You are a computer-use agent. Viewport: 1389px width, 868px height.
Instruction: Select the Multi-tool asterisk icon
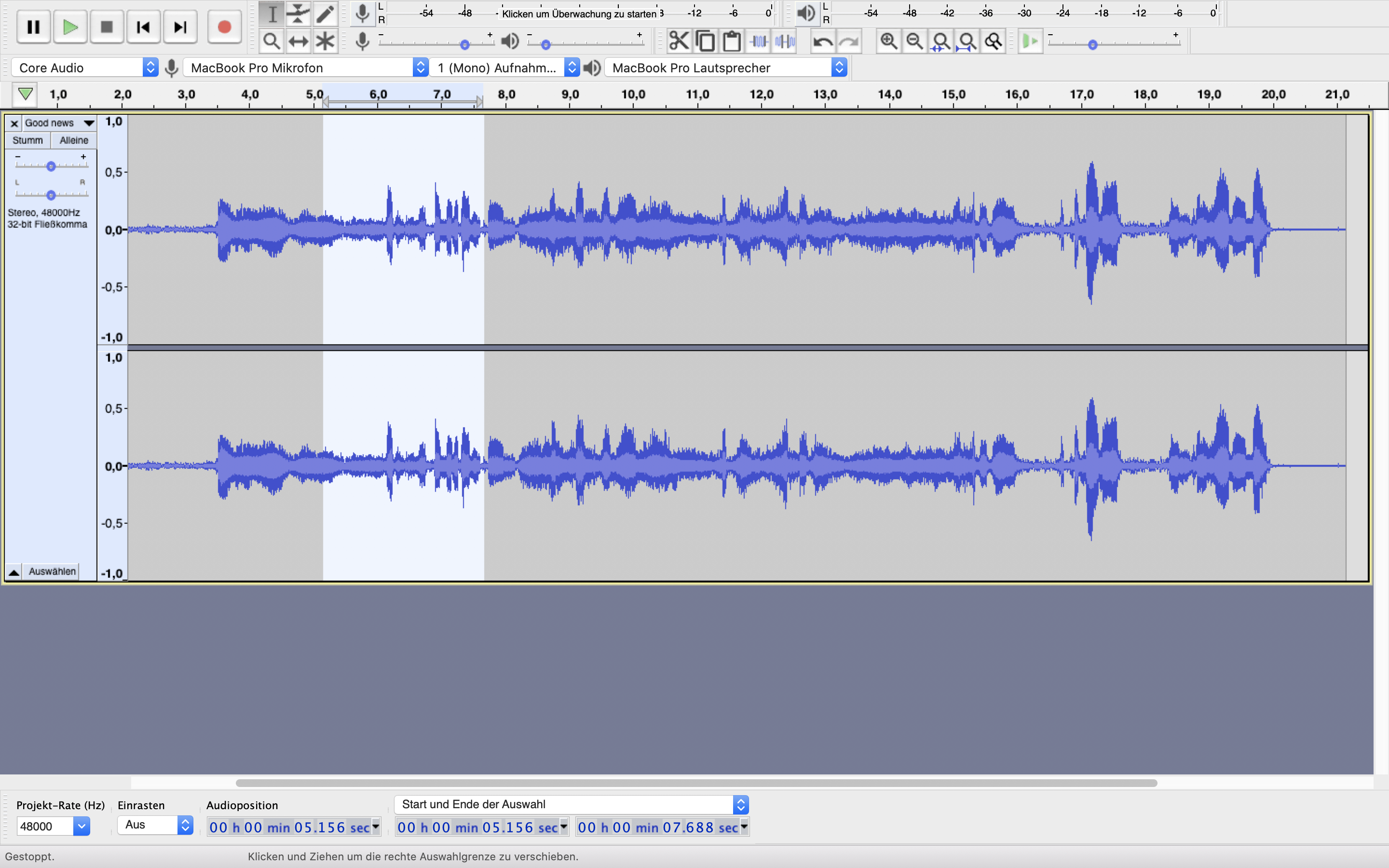coord(325,41)
